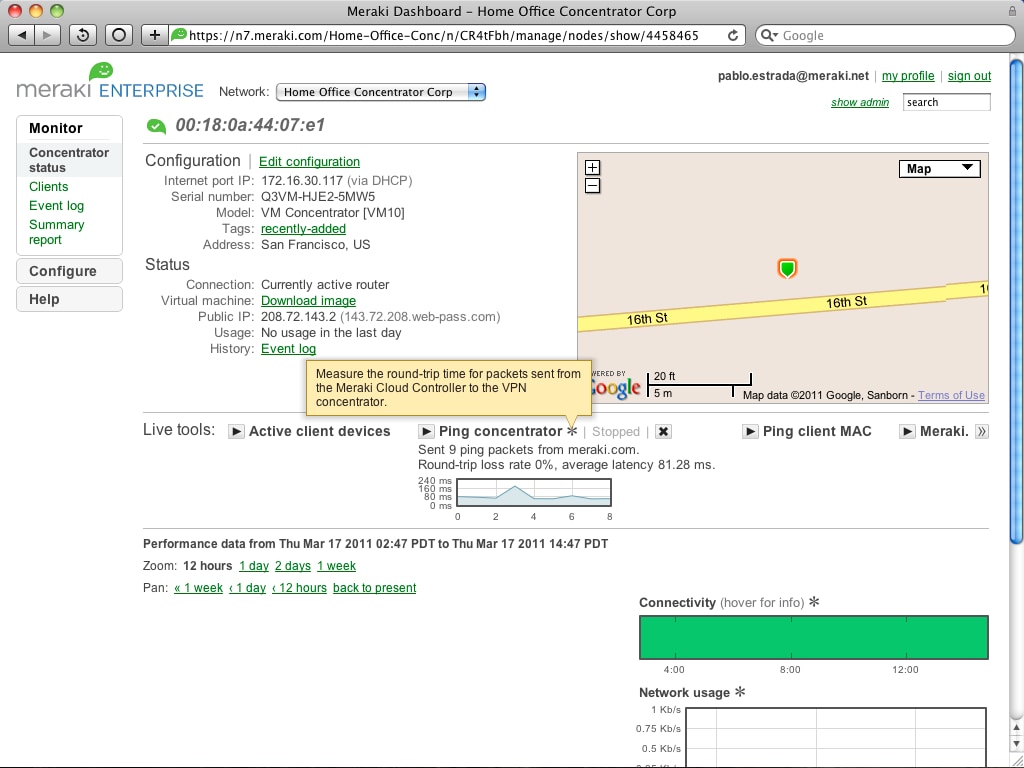Click the browser back arrow button

click(x=22, y=35)
